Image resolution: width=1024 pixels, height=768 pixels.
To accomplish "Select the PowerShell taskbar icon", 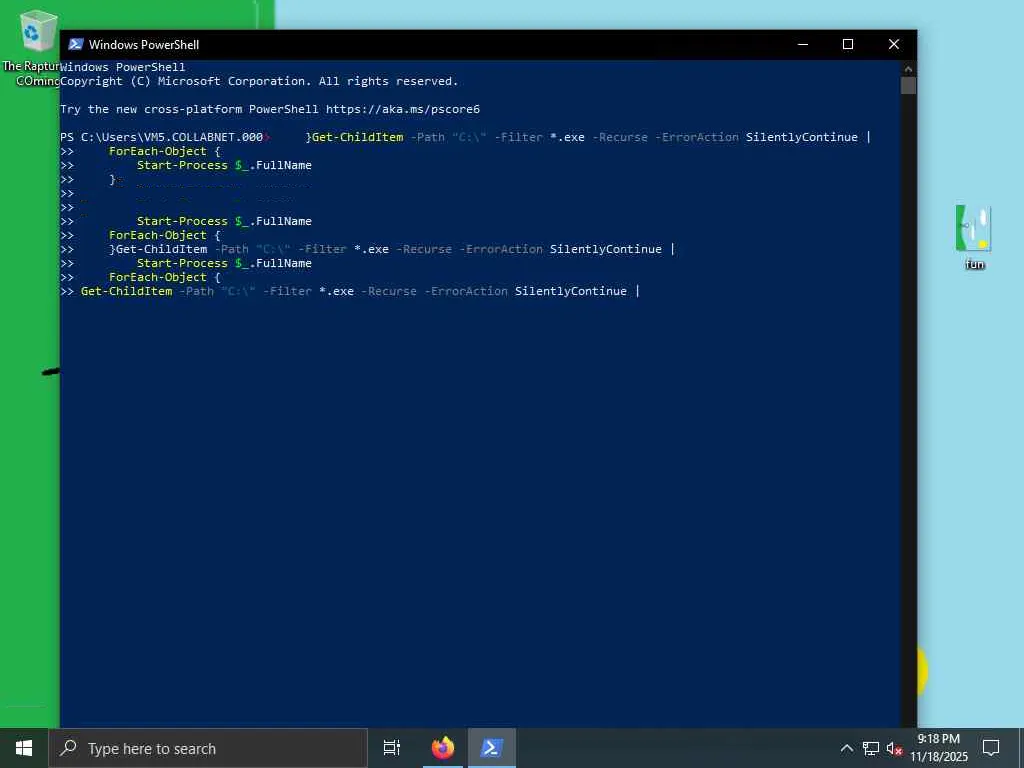I will coord(492,748).
